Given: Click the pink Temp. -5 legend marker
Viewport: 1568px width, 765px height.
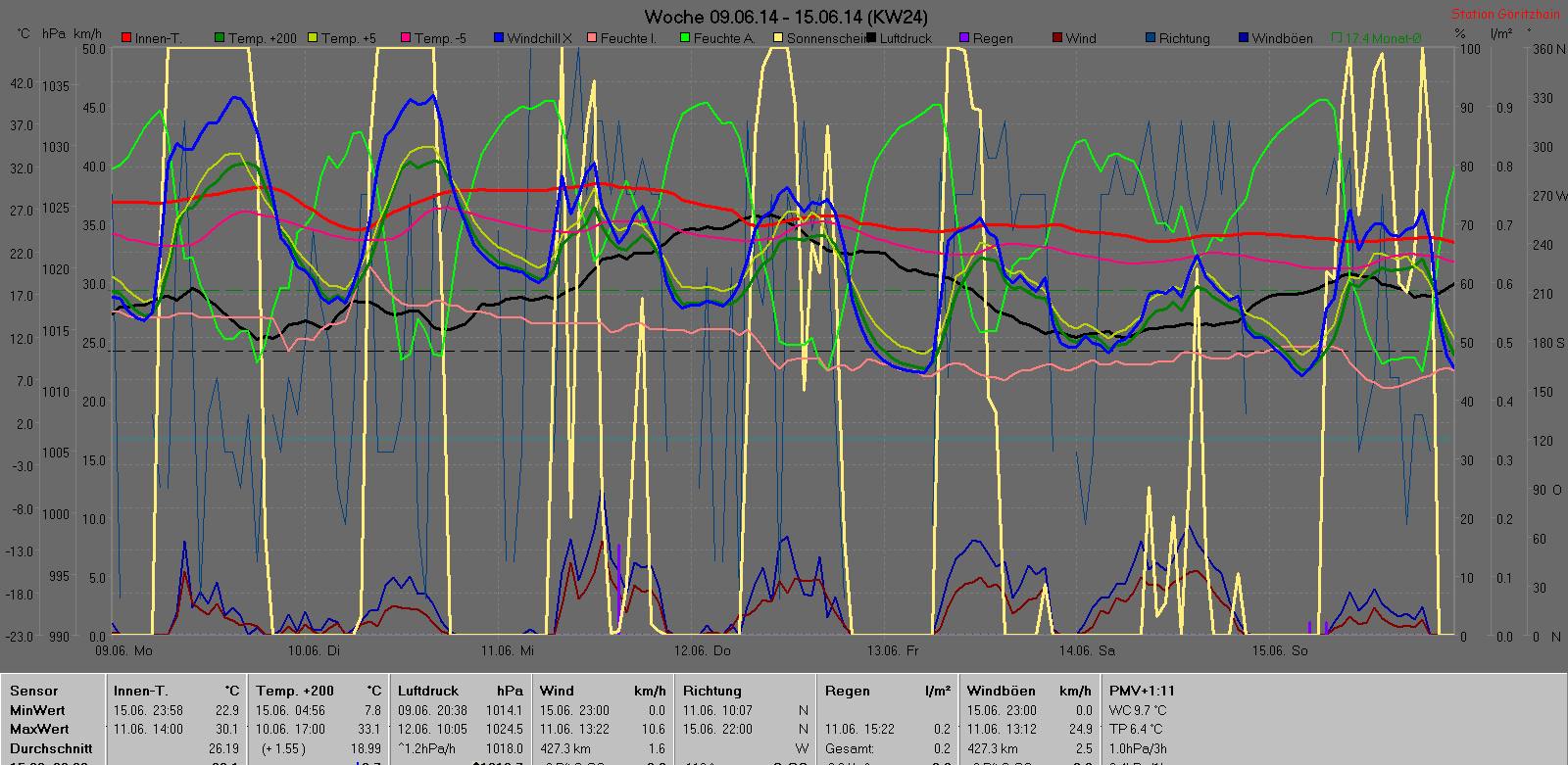Looking at the screenshot, I should click(406, 38).
